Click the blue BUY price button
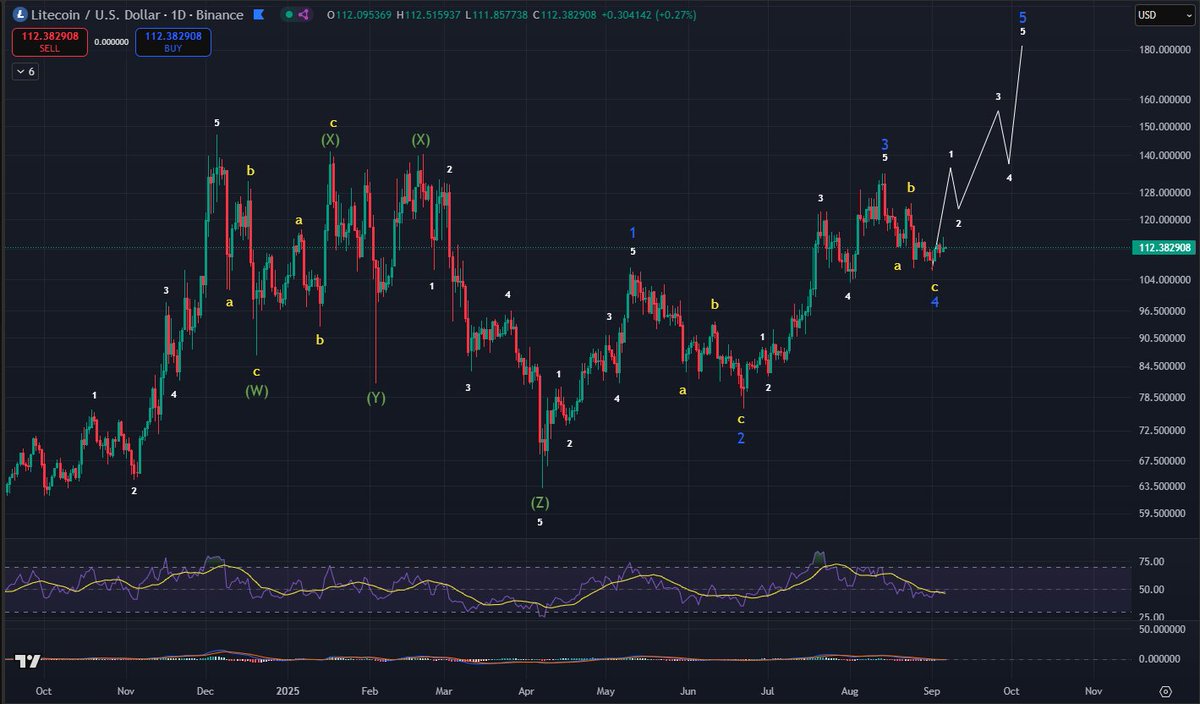The width and height of the screenshot is (1200, 704). point(175,42)
